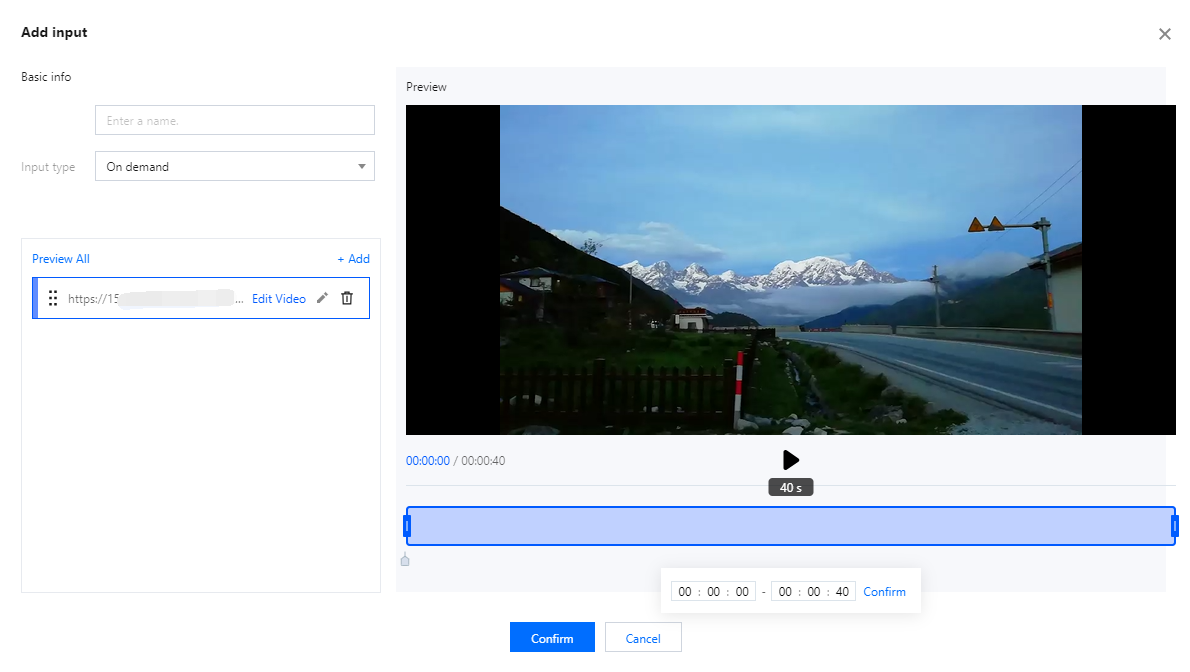Click the video preview image
This screenshot has height=672, width=1190.
(x=790, y=270)
